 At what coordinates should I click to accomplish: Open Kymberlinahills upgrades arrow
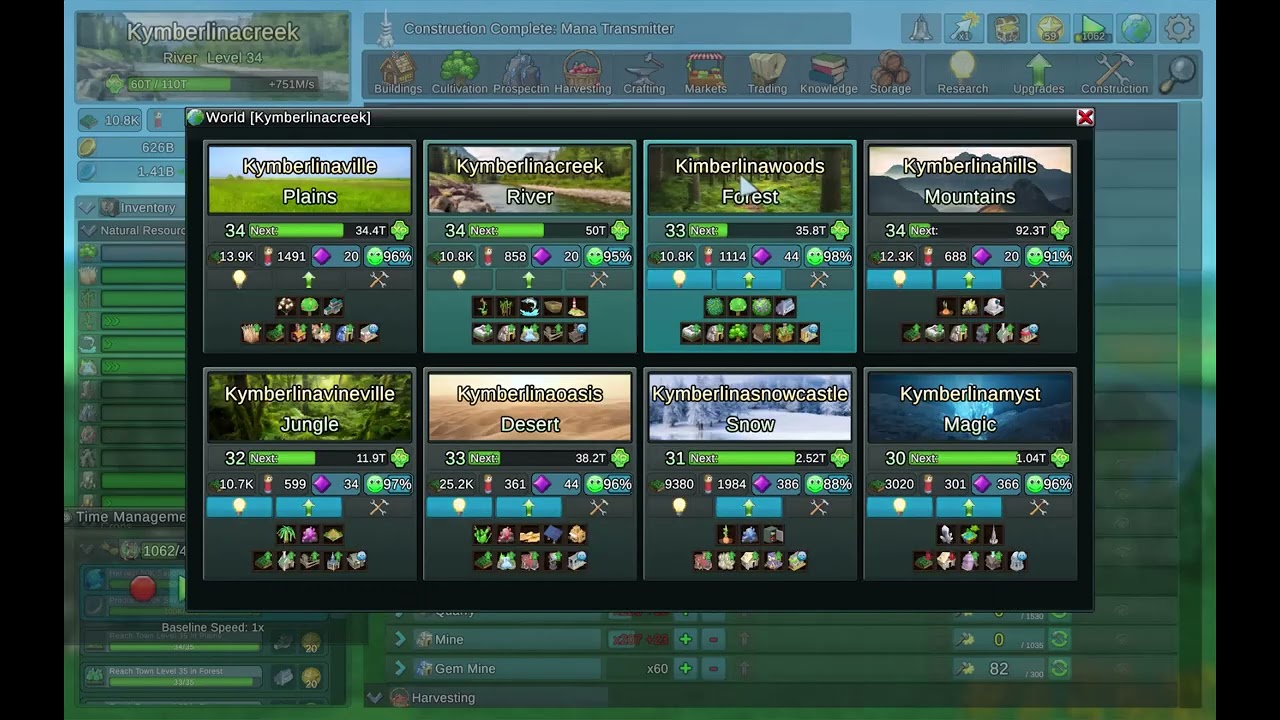(968, 280)
